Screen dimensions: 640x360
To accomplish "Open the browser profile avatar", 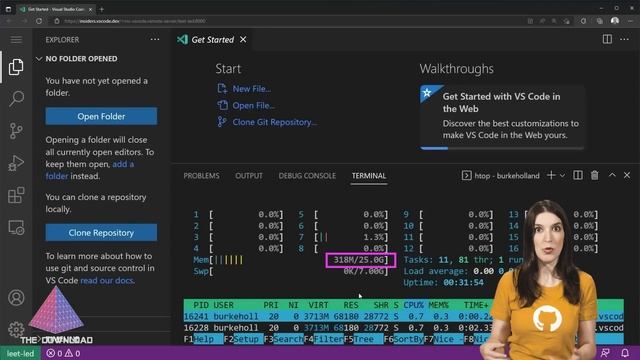I will (x=615, y=21).
